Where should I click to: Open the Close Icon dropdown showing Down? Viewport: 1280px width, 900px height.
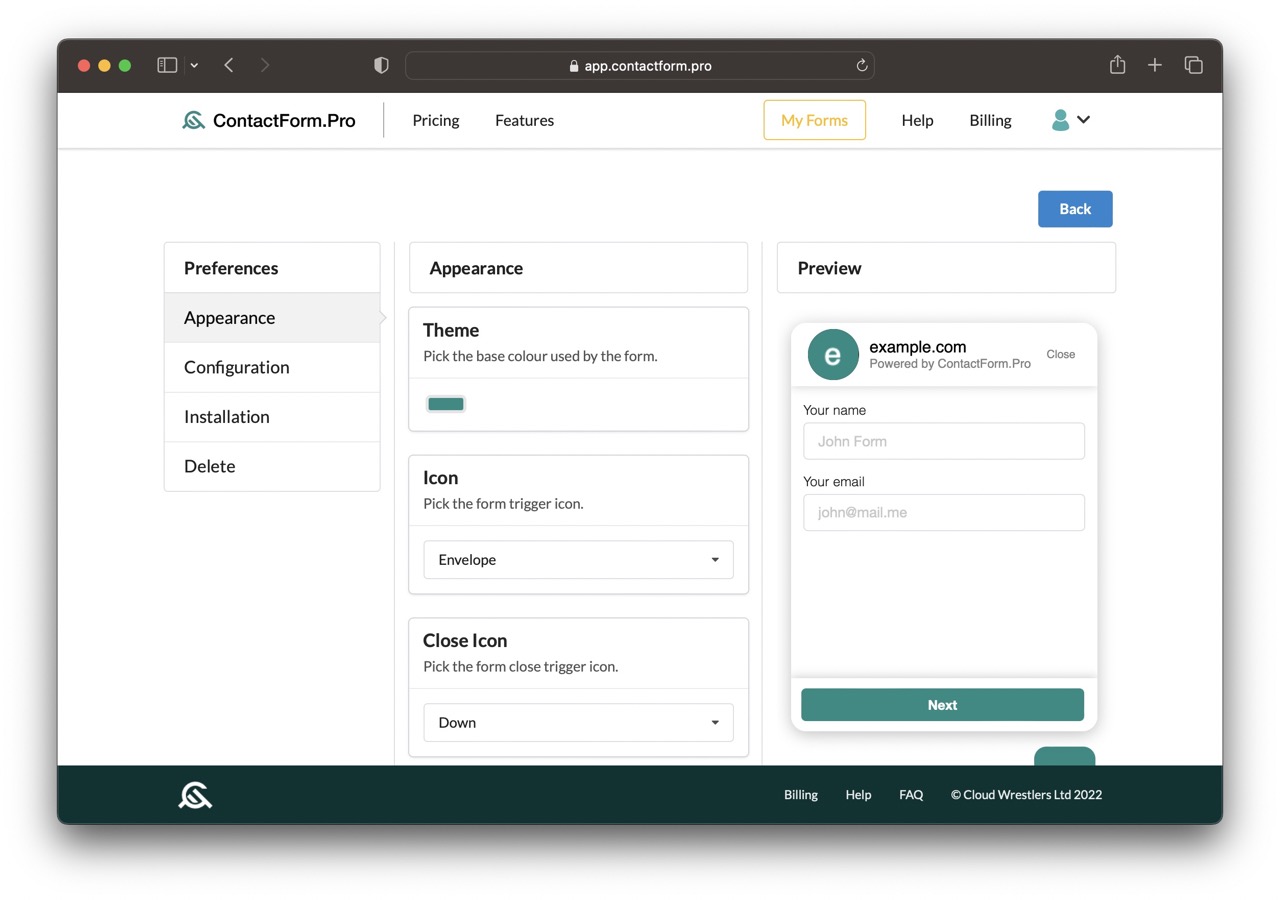coord(578,722)
